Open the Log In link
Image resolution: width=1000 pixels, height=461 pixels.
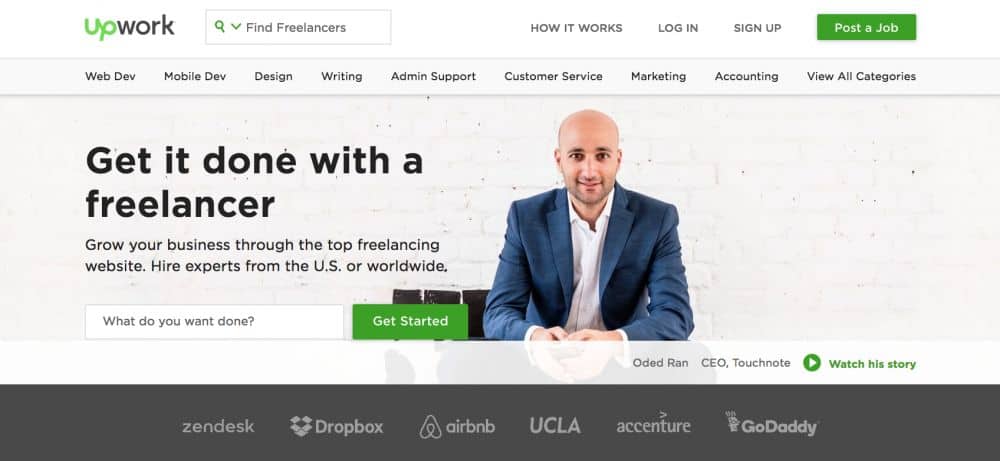678,28
